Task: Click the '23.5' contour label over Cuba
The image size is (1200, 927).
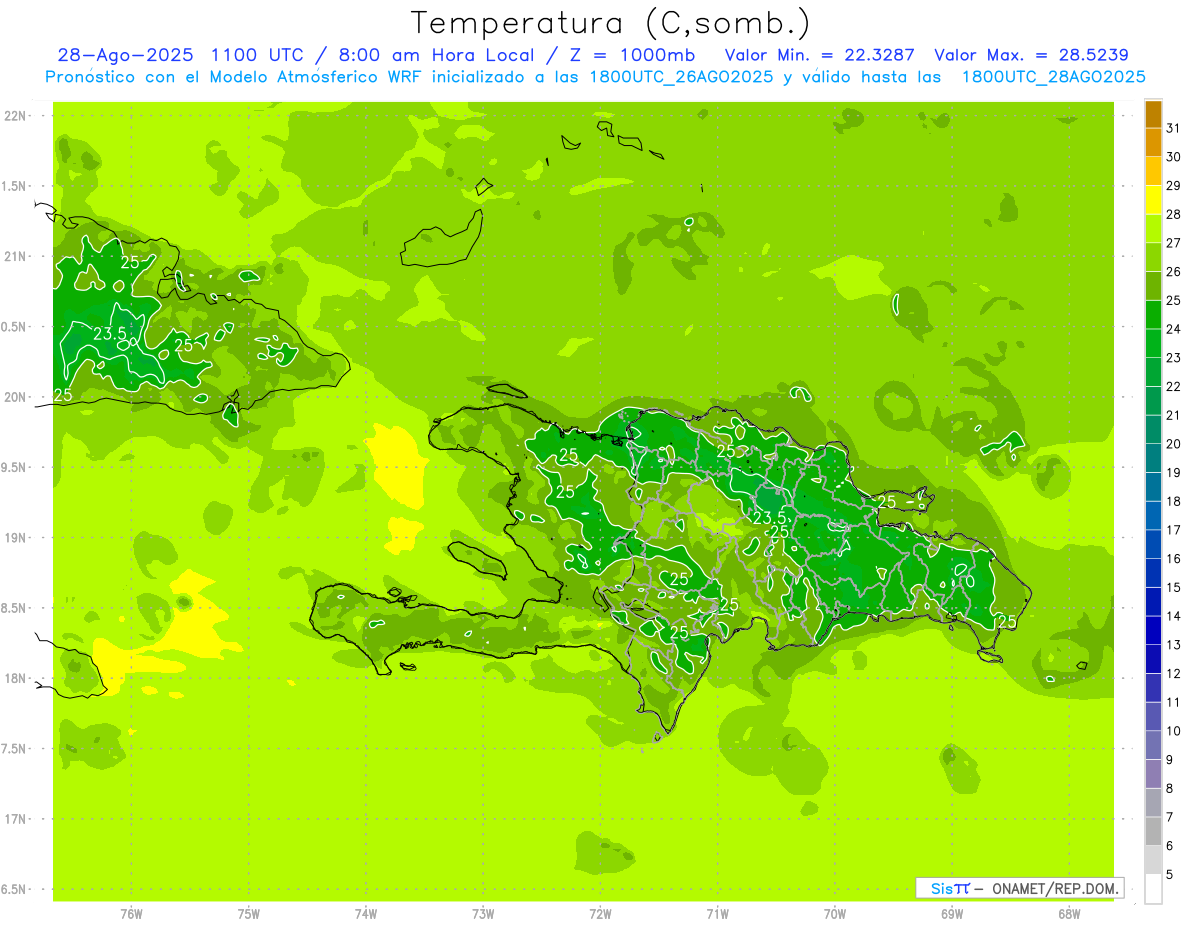Action: [109, 333]
